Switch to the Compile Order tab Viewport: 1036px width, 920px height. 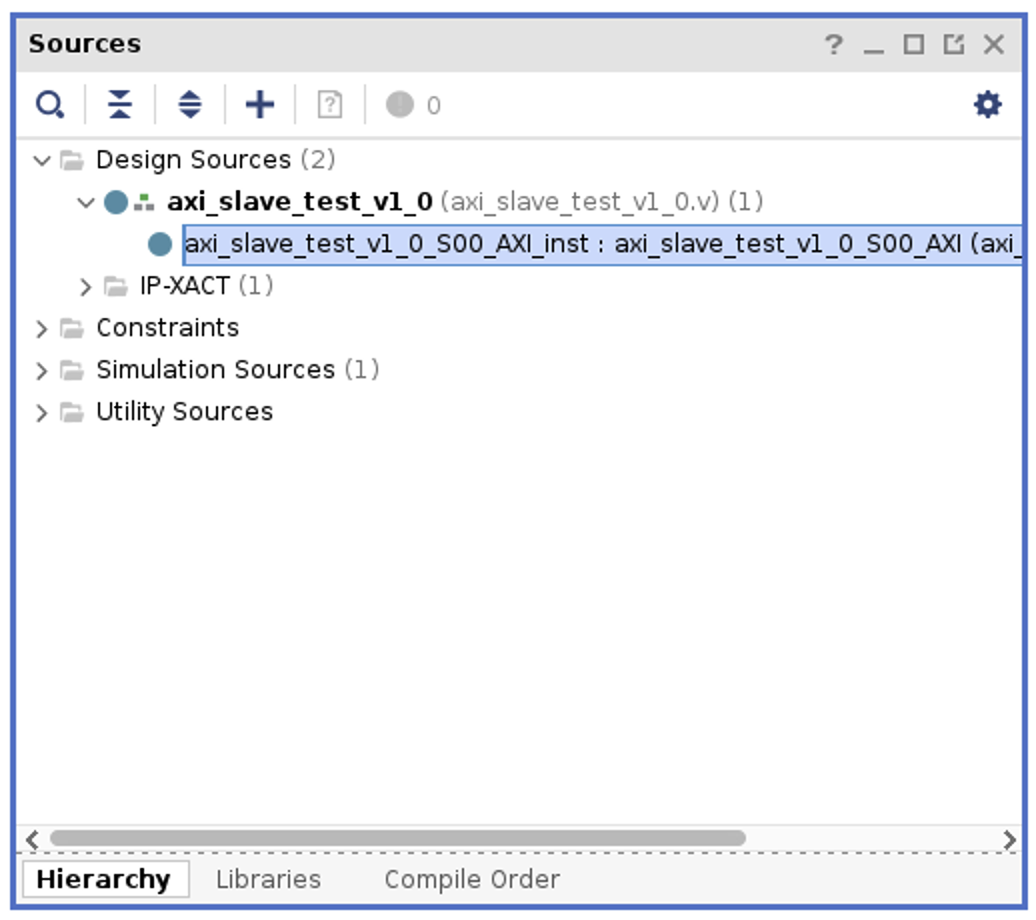tap(471, 879)
